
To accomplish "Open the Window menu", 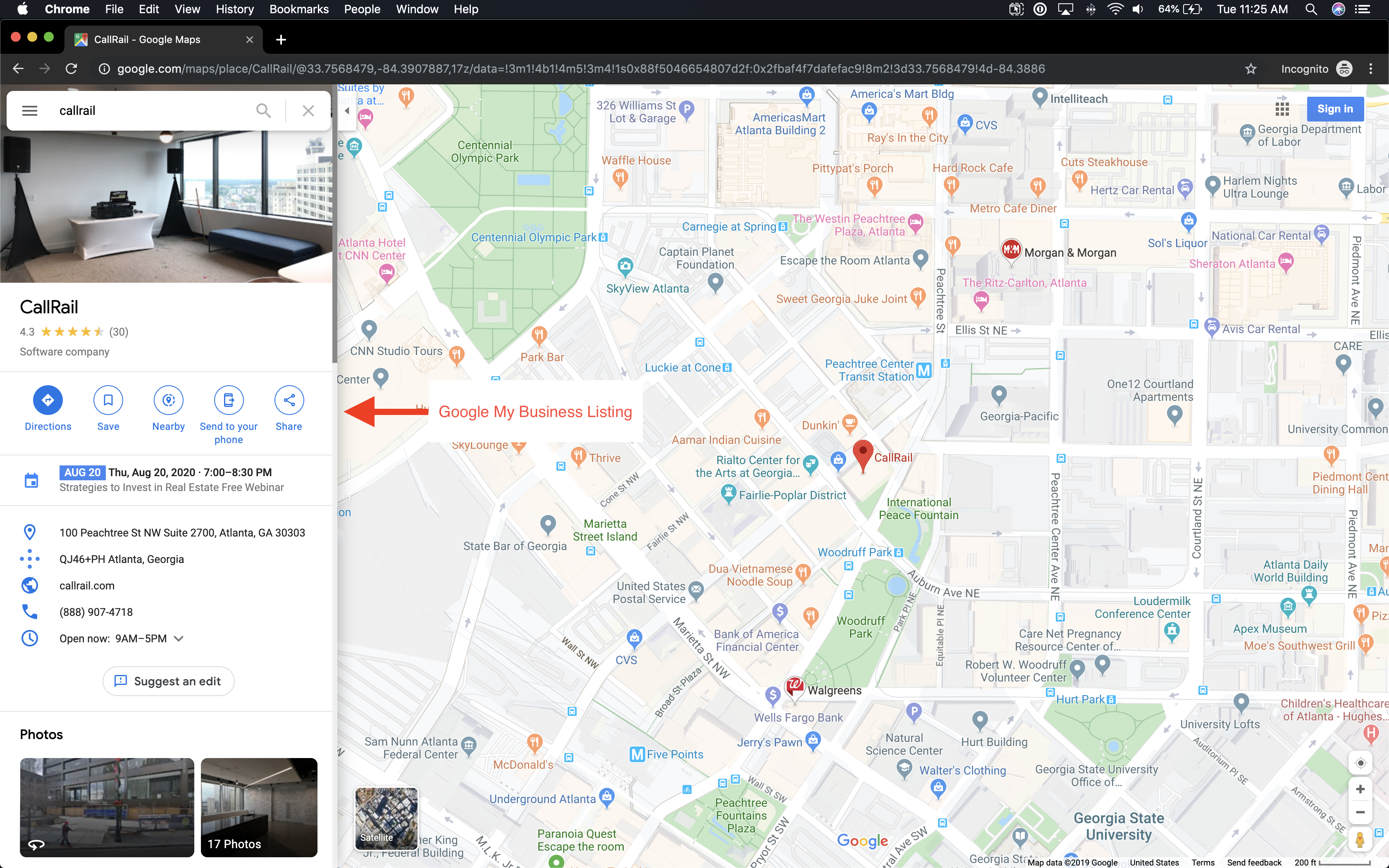I will 417,9.
